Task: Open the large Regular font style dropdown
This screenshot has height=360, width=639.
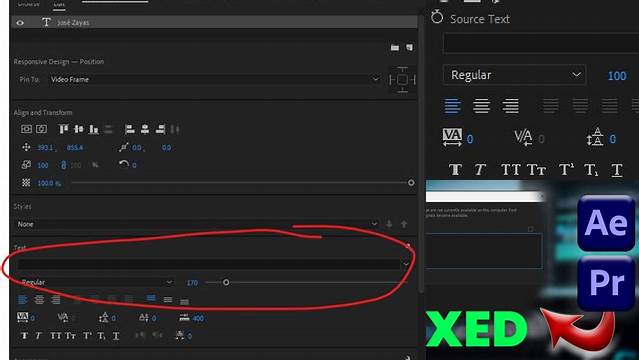Action: pyautogui.click(x=514, y=75)
